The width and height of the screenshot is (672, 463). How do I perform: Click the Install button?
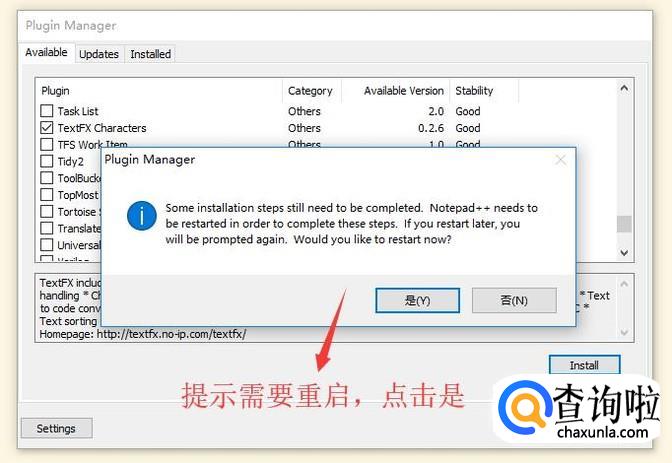coord(584,365)
